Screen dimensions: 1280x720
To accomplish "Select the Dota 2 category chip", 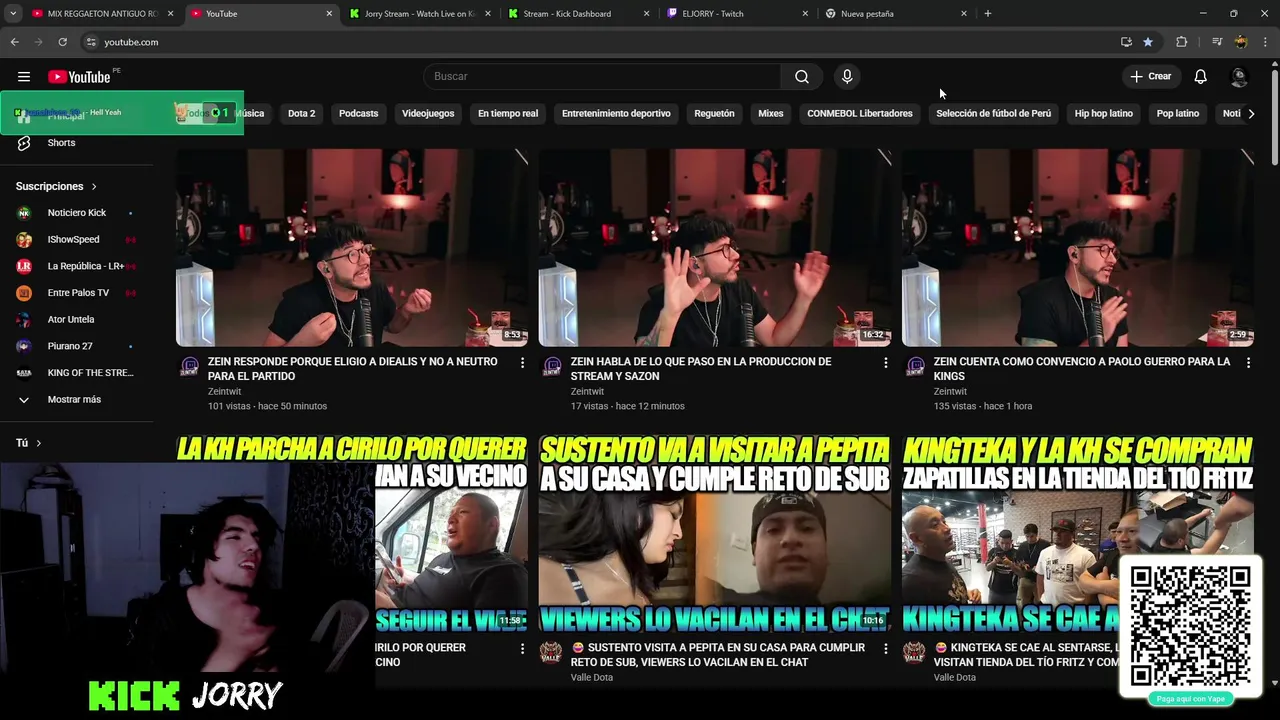I will (301, 114).
